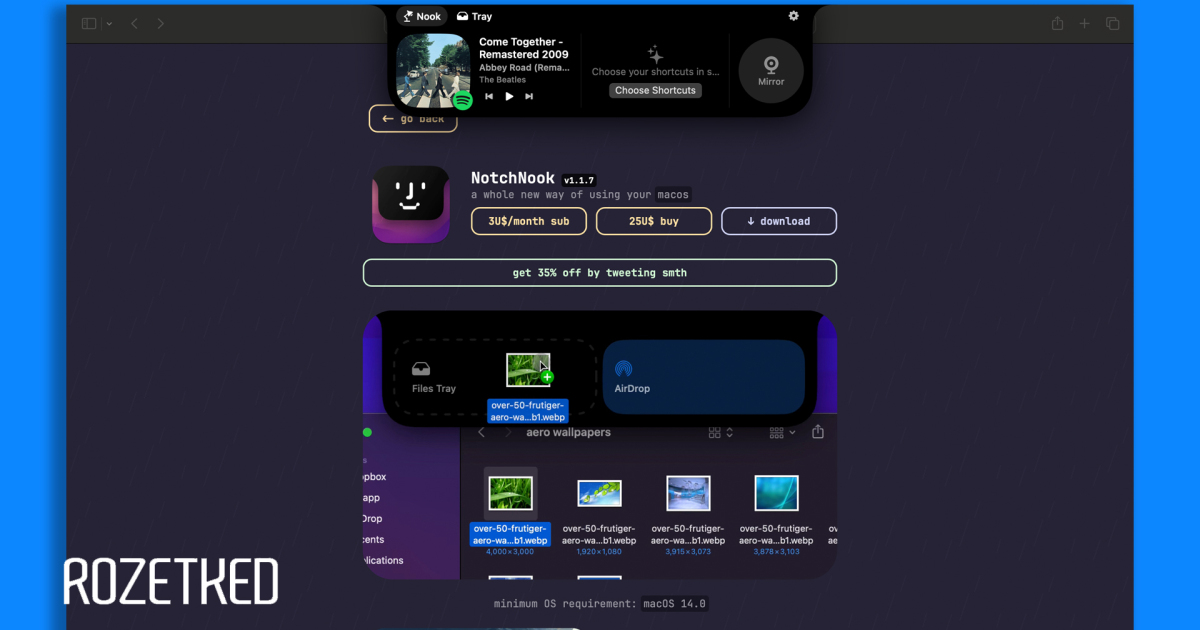Click the v1.1.7 version badge
Viewport: 1200px width, 630px height.
(578, 180)
